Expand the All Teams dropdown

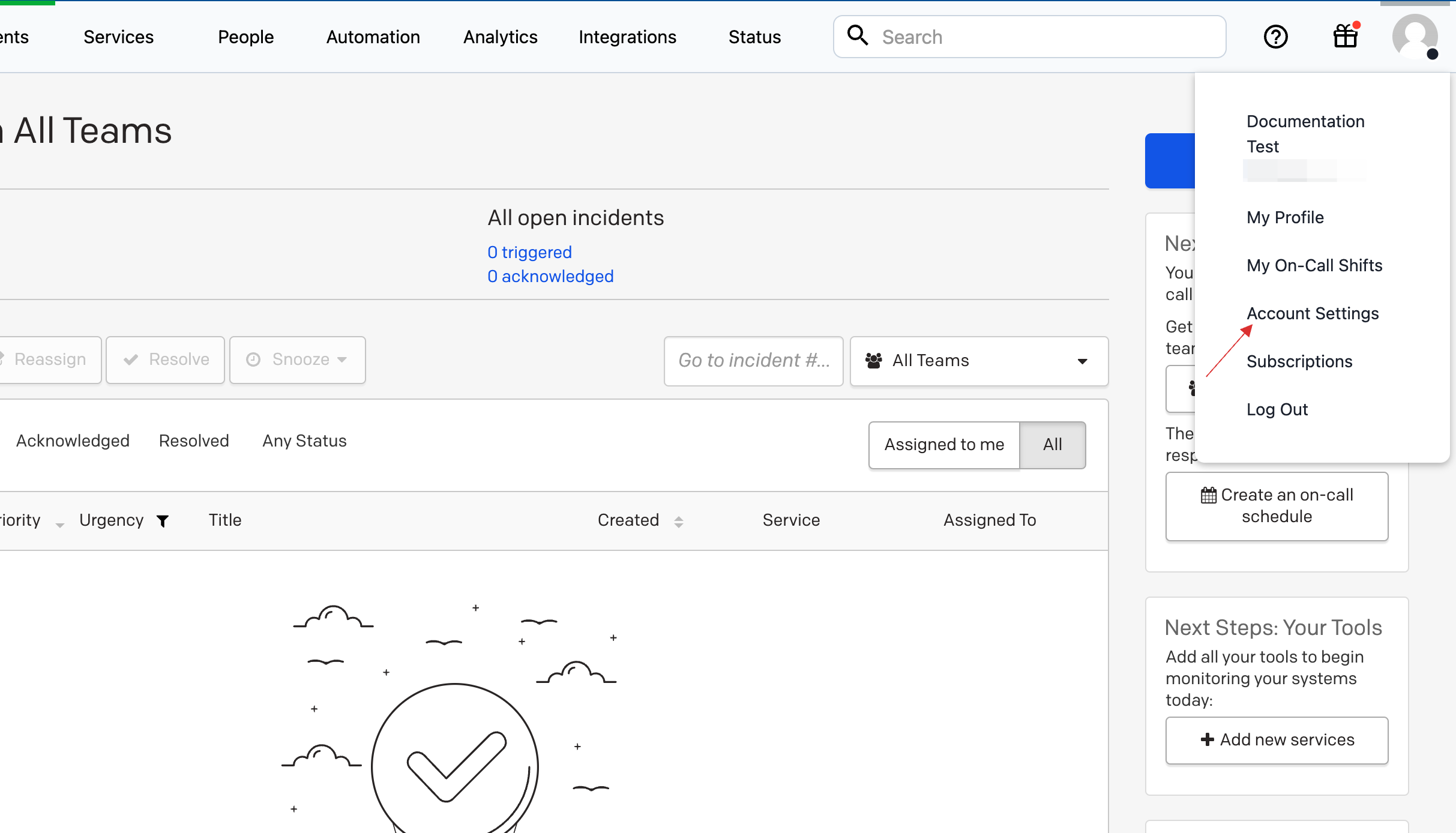pos(979,360)
